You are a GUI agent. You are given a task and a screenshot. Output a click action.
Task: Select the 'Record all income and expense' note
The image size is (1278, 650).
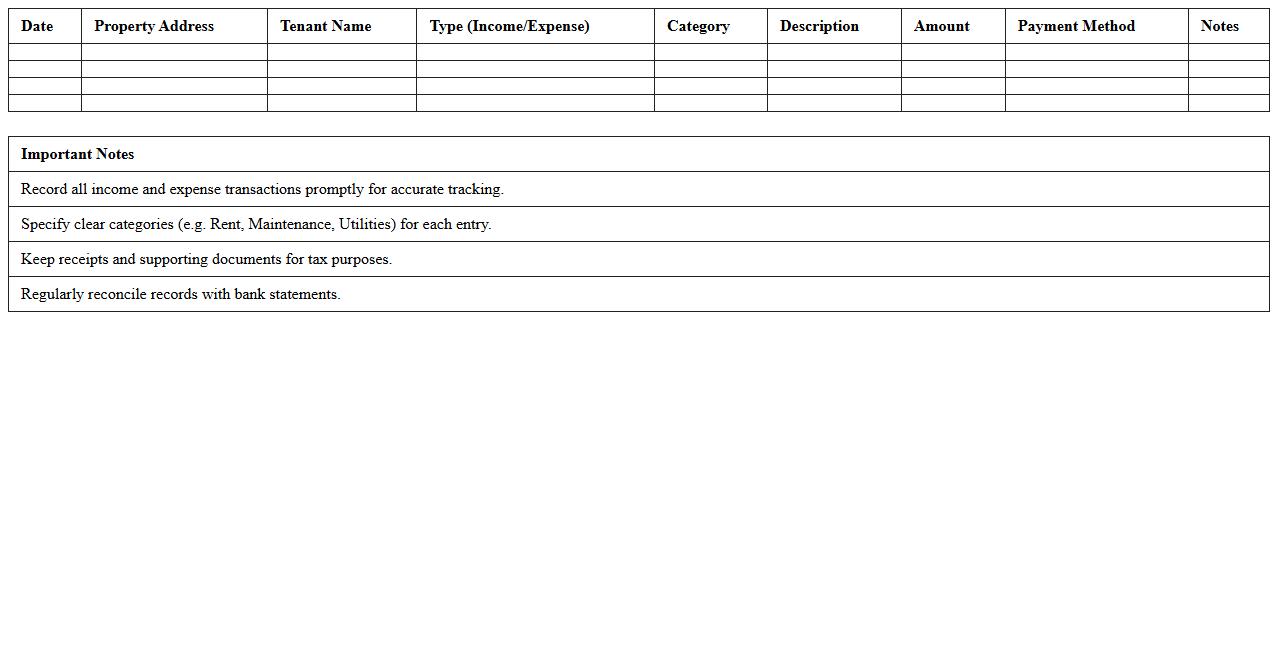point(262,189)
